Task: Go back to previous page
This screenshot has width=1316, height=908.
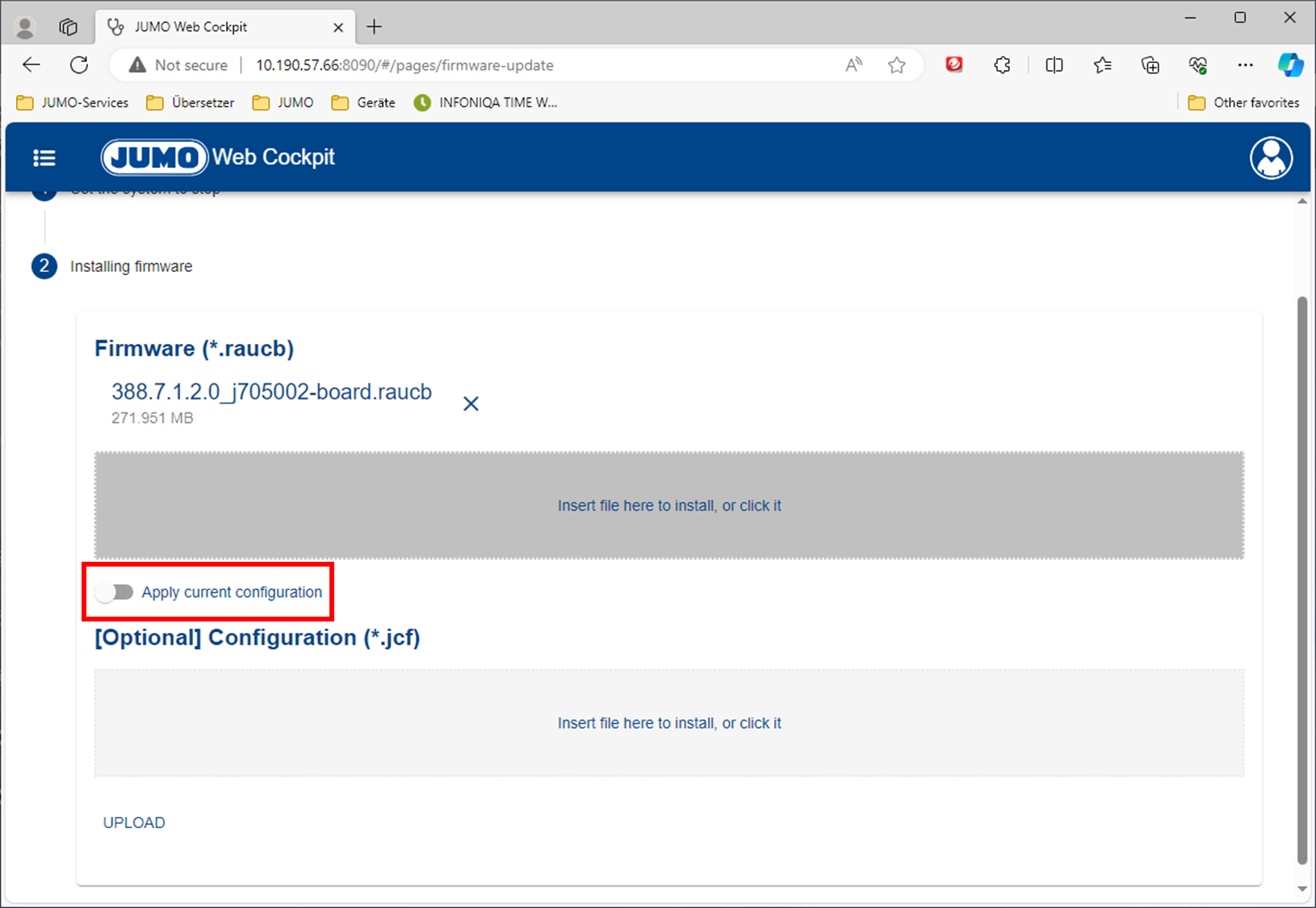Action: pyautogui.click(x=31, y=65)
